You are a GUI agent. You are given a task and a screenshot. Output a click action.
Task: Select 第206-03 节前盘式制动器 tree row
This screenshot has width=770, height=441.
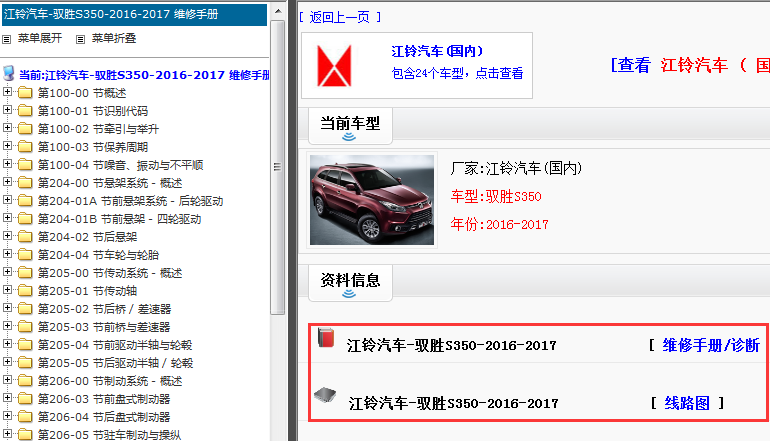(x=104, y=399)
